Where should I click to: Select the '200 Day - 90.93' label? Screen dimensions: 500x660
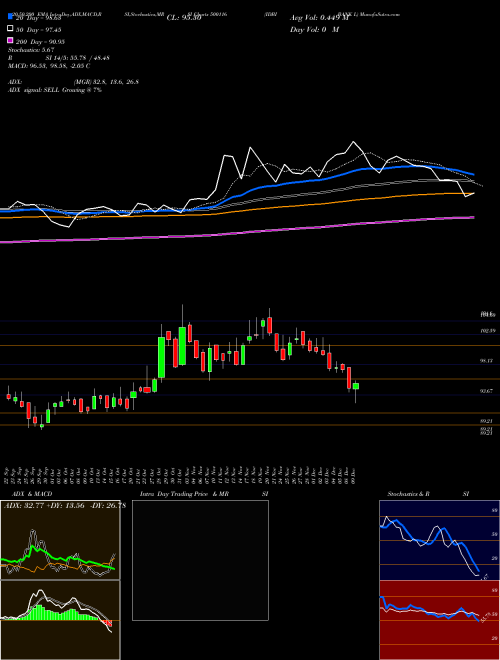click(x=40, y=41)
